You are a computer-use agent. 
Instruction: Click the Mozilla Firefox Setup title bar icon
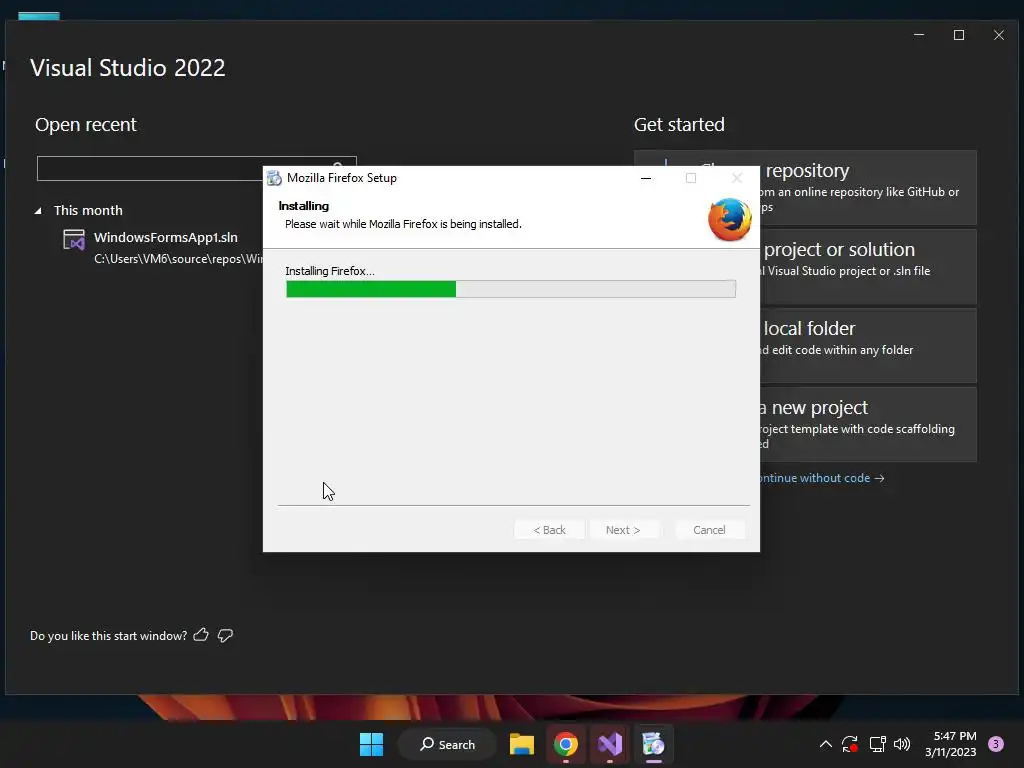274,178
